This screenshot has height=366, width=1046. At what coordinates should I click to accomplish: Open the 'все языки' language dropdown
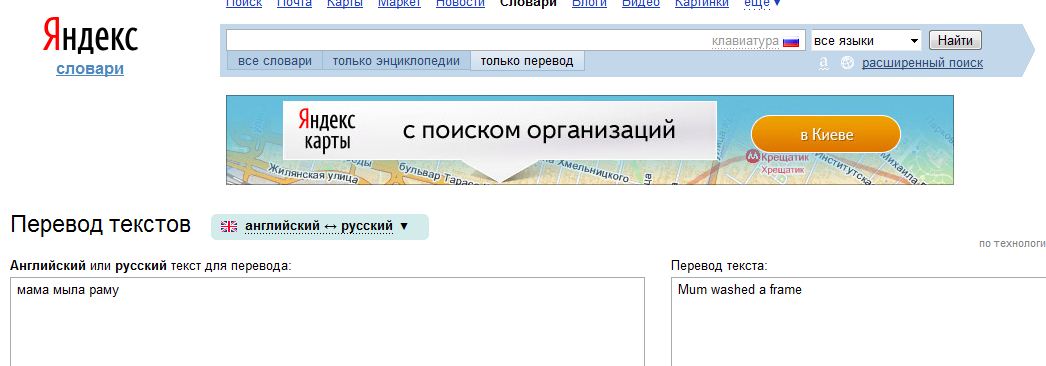pos(866,41)
